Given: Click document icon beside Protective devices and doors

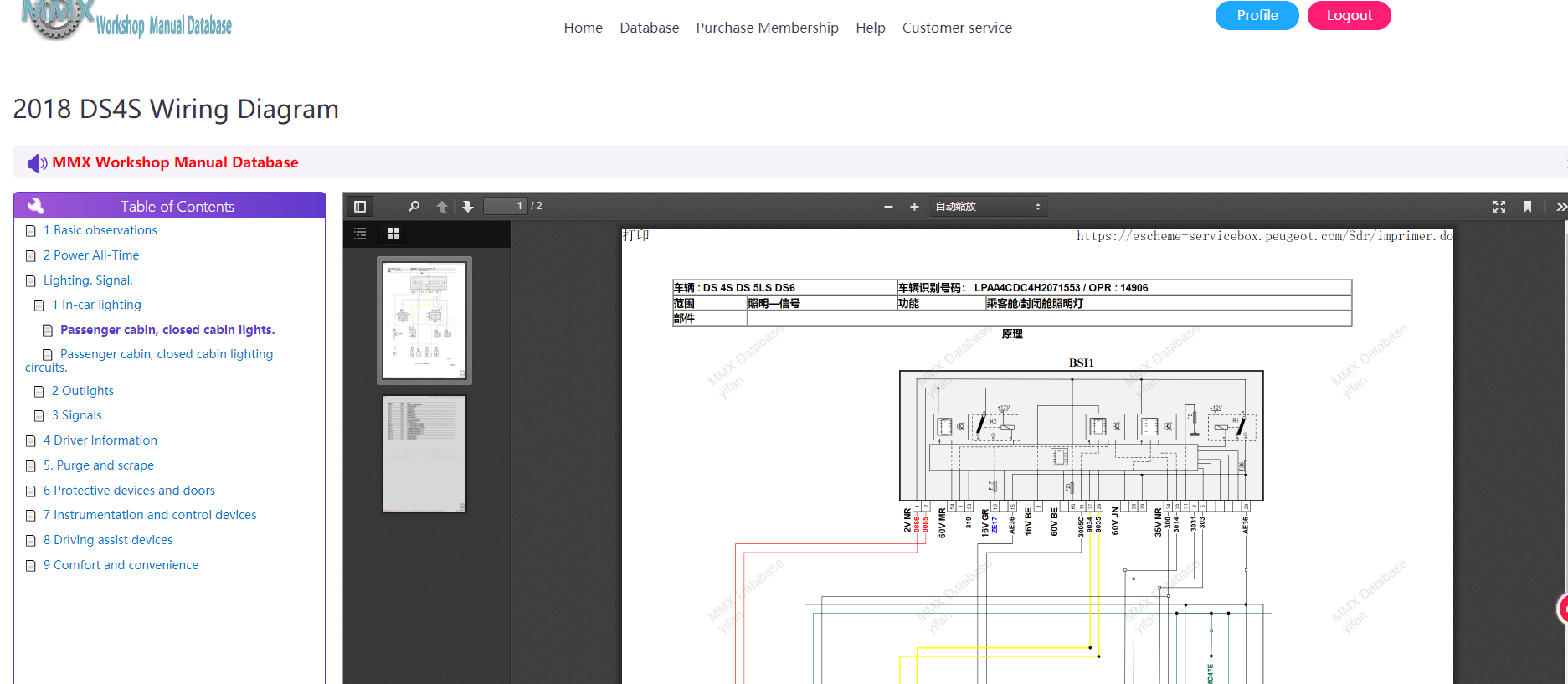Looking at the screenshot, I should click(x=31, y=491).
